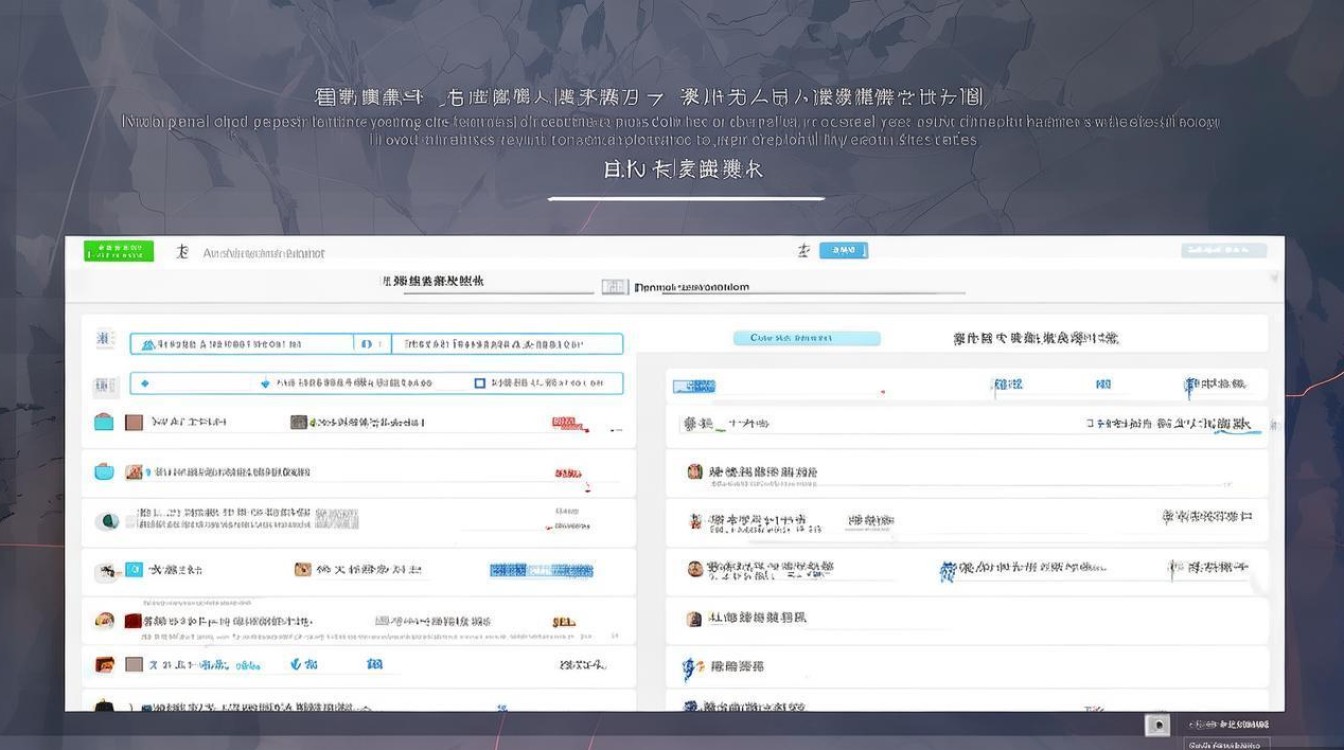Click the blue underlined link in the right panel's second row

click(1232, 424)
